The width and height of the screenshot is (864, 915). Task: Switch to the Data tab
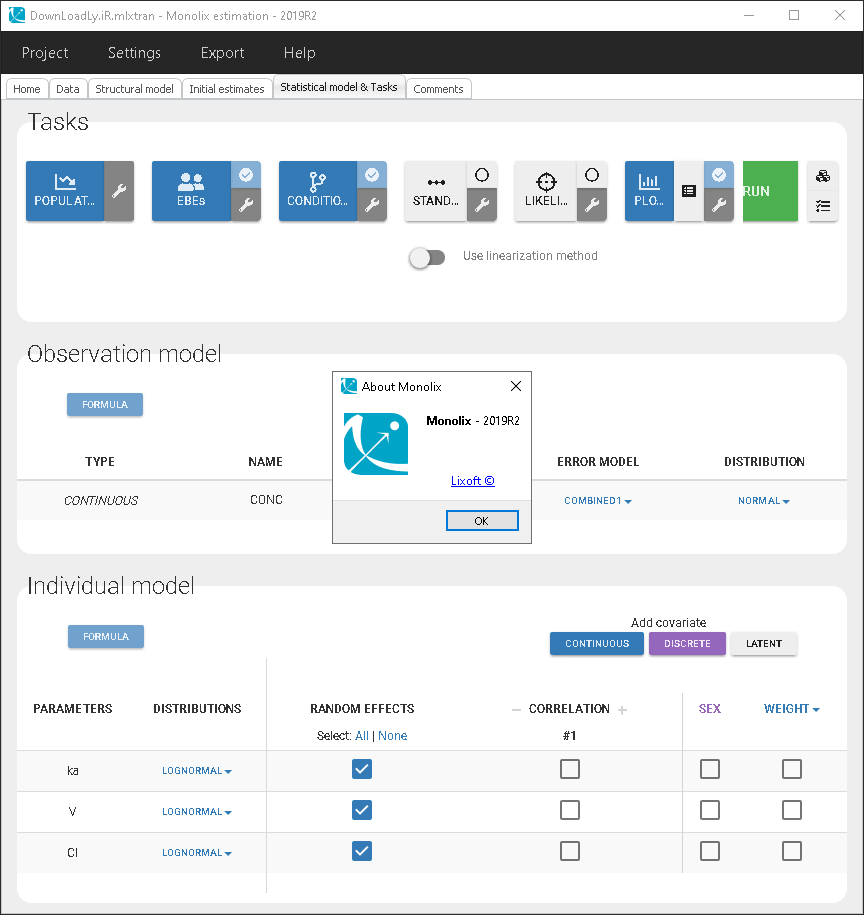tap(68, 89)
